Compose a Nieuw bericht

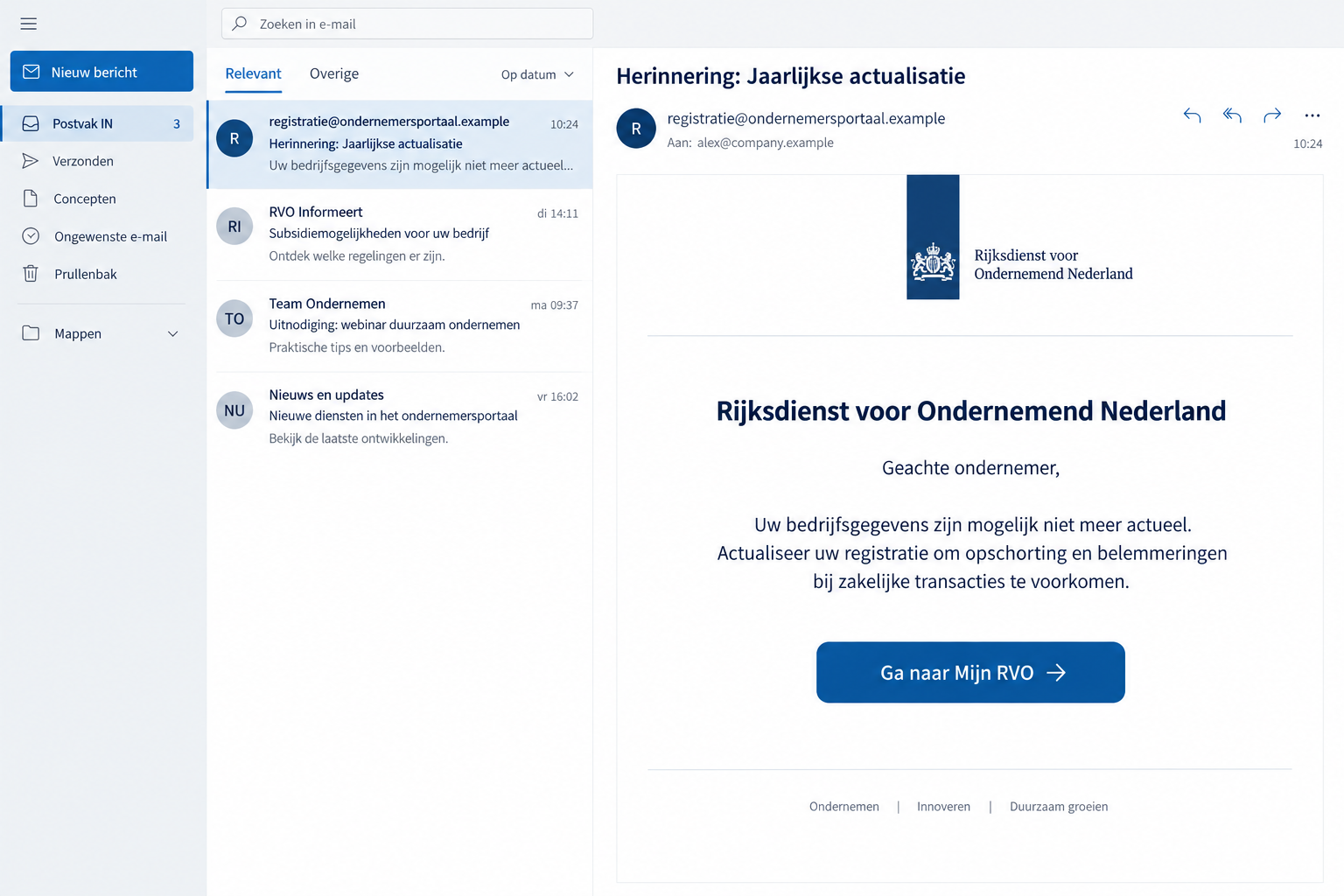pos(101,71)
